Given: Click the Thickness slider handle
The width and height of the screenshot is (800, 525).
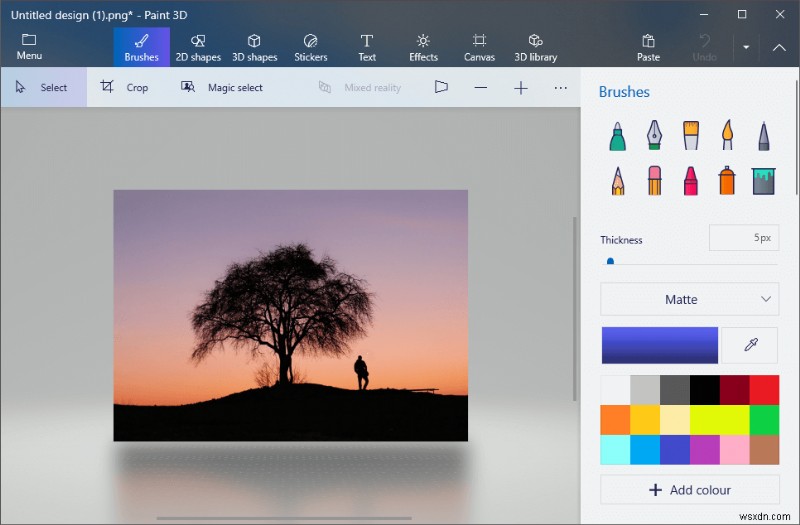Looking at the screenshot, I should click(x=610, y=261).
